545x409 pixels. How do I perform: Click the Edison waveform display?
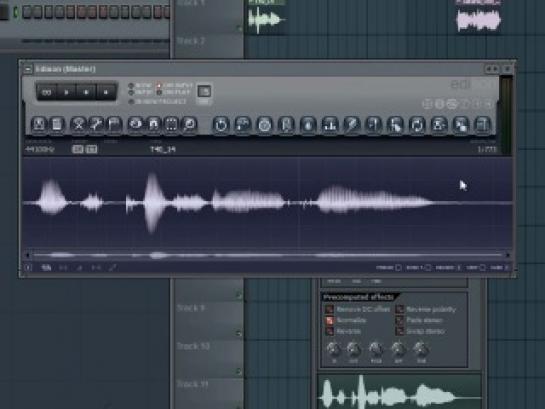pos(267,202)
